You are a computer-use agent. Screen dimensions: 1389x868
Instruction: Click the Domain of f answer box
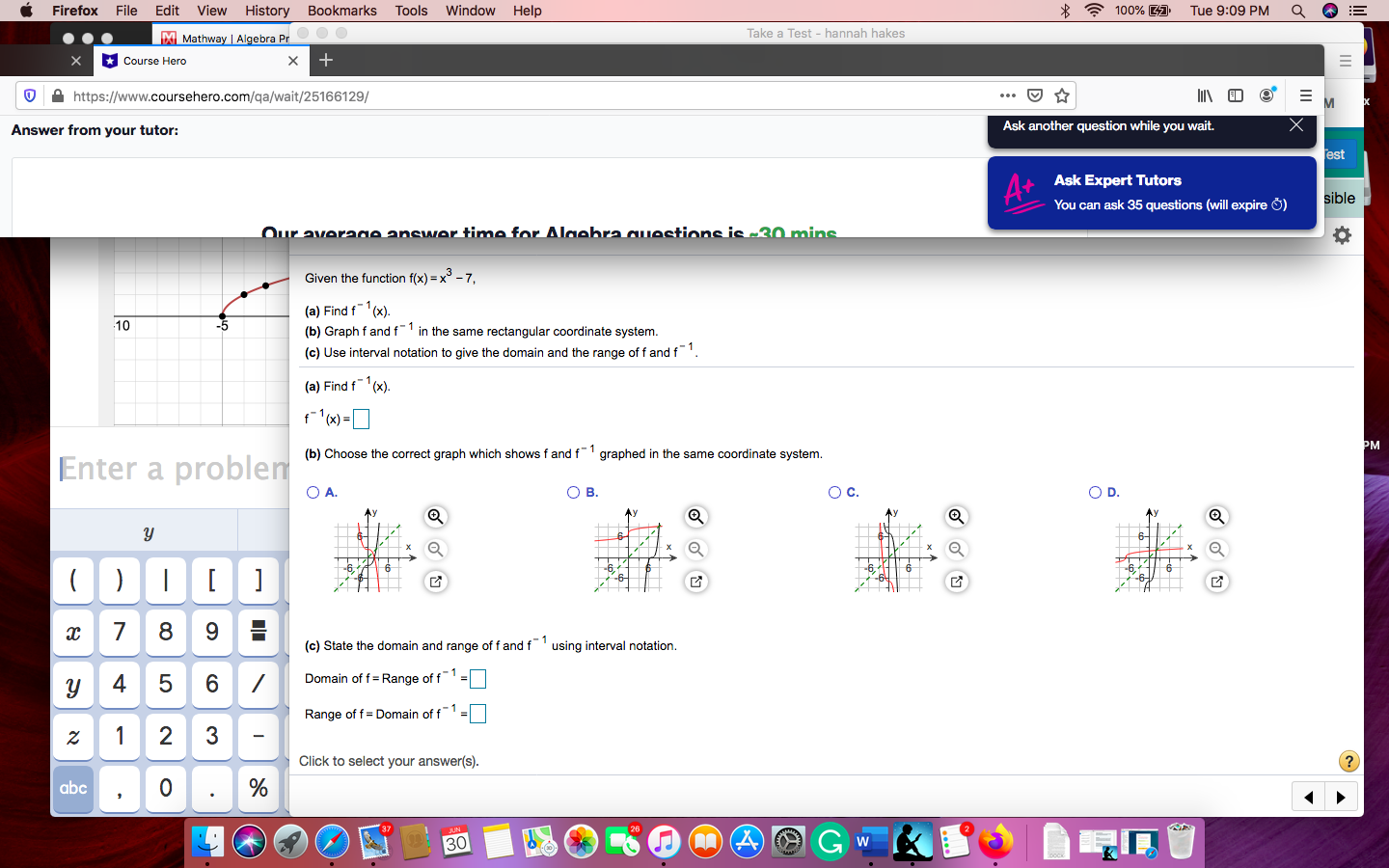[x=477, y=679]
